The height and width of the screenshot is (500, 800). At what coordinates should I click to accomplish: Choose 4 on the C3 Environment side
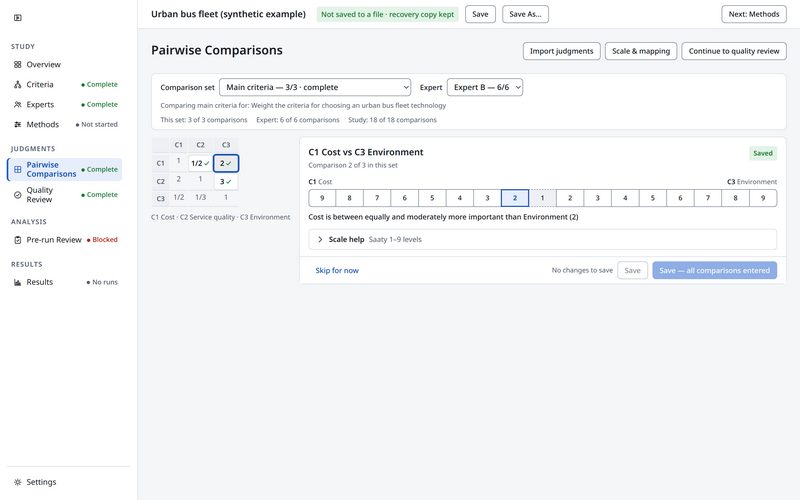click(x=625, y=198)
